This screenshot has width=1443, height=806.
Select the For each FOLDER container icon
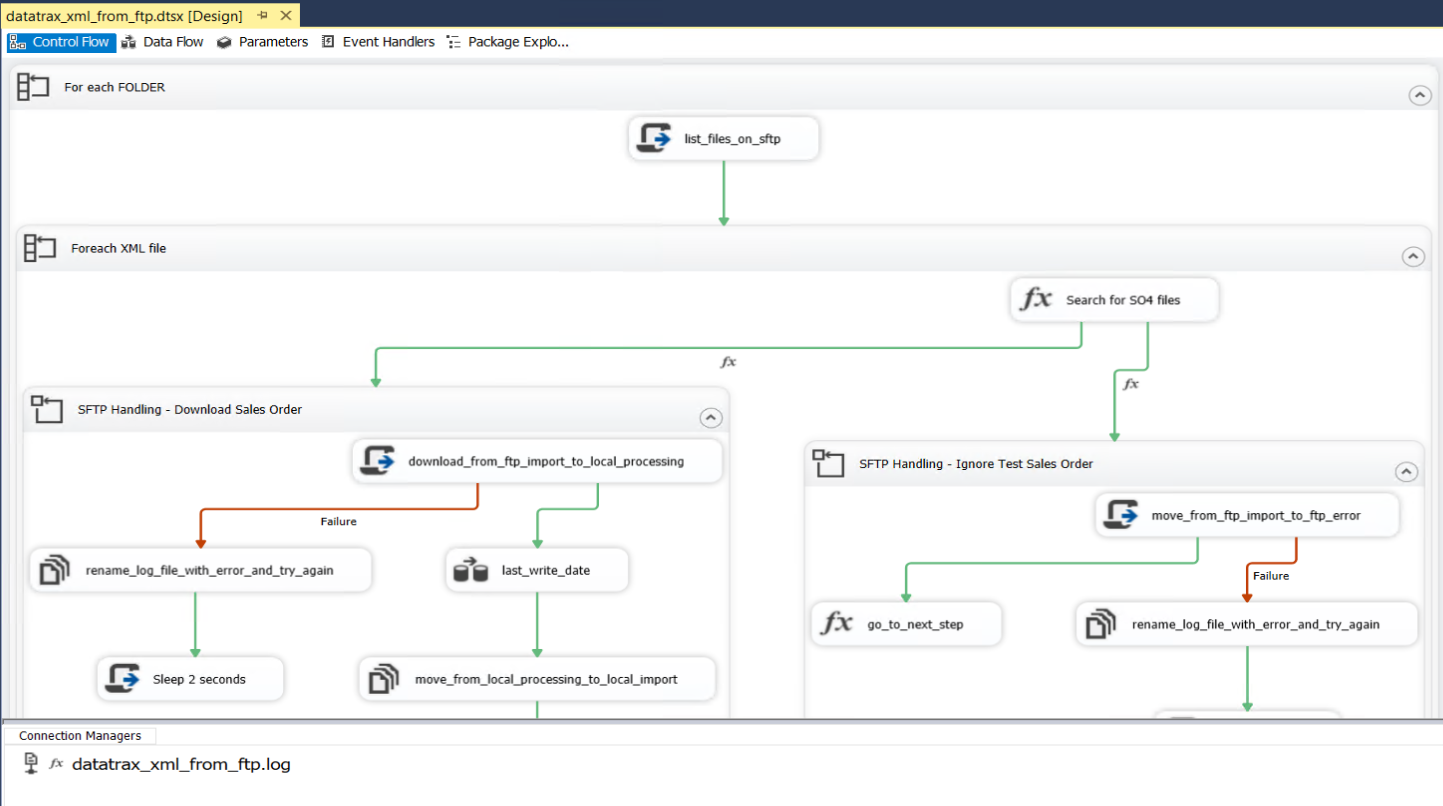coord(32,86)
